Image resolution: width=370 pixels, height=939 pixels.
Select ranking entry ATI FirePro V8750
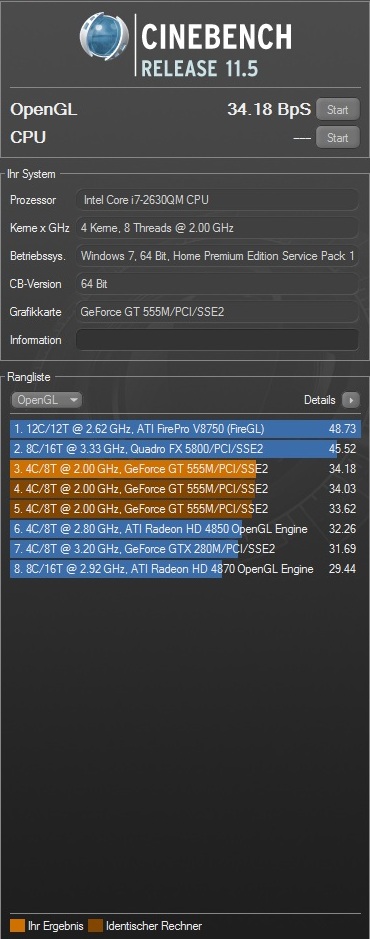click(185, 429)
